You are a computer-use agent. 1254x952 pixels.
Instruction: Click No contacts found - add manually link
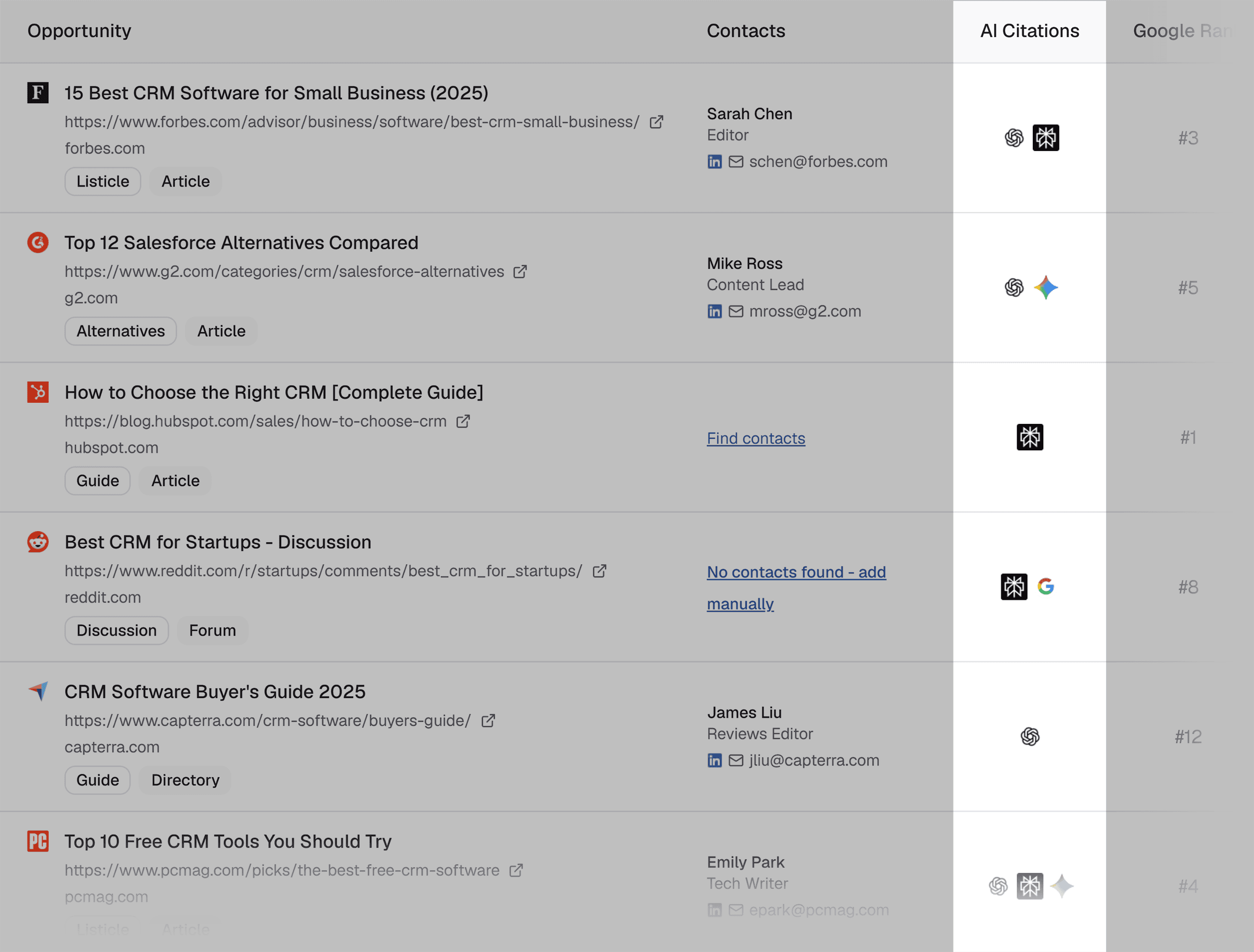click(x=797, y=588)
